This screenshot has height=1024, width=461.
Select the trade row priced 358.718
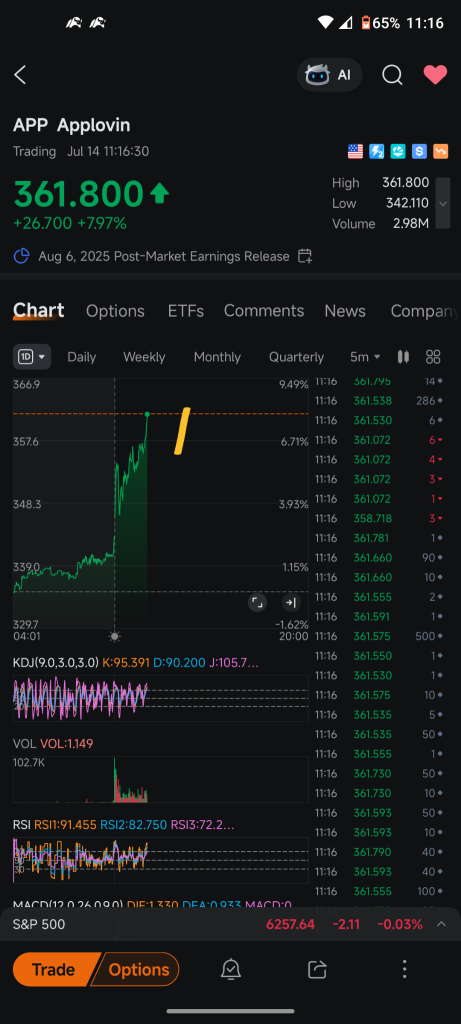pos(380,518)
